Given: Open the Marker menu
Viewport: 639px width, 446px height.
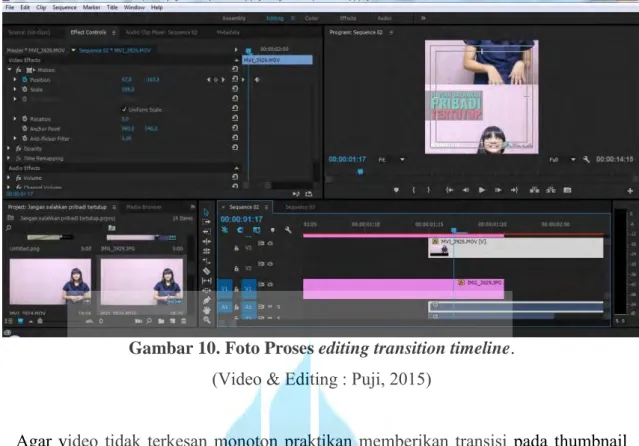Looking at the screenshot, I should click(x=91, y=7).
